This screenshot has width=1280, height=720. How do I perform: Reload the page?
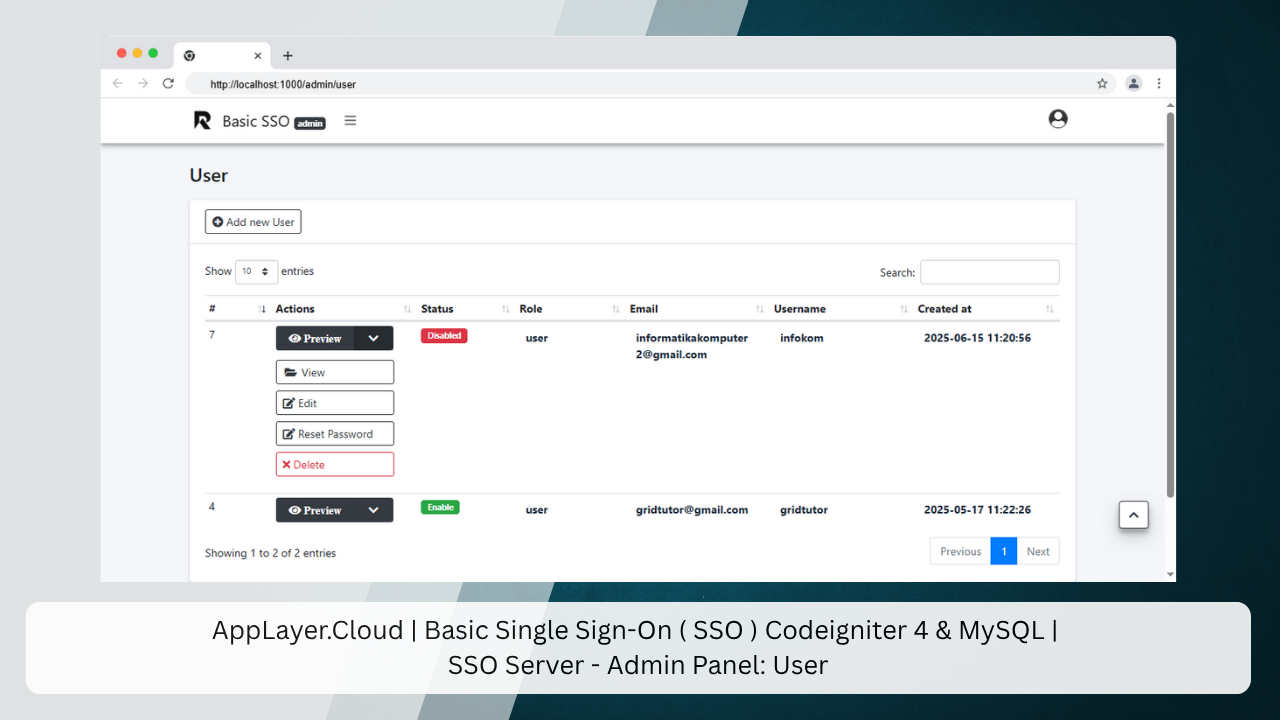(168, 84)
